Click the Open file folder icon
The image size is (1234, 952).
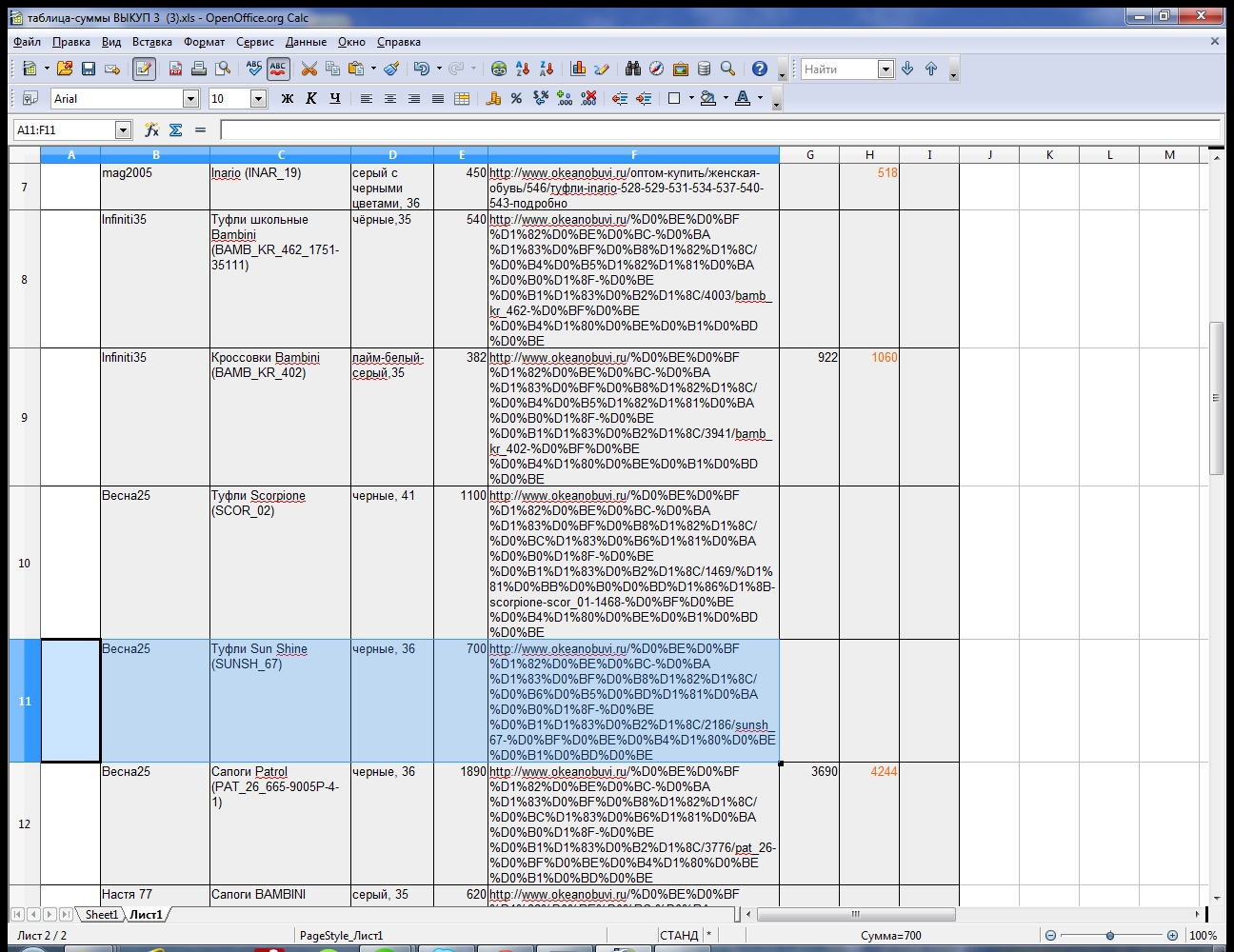click(65, 69)
